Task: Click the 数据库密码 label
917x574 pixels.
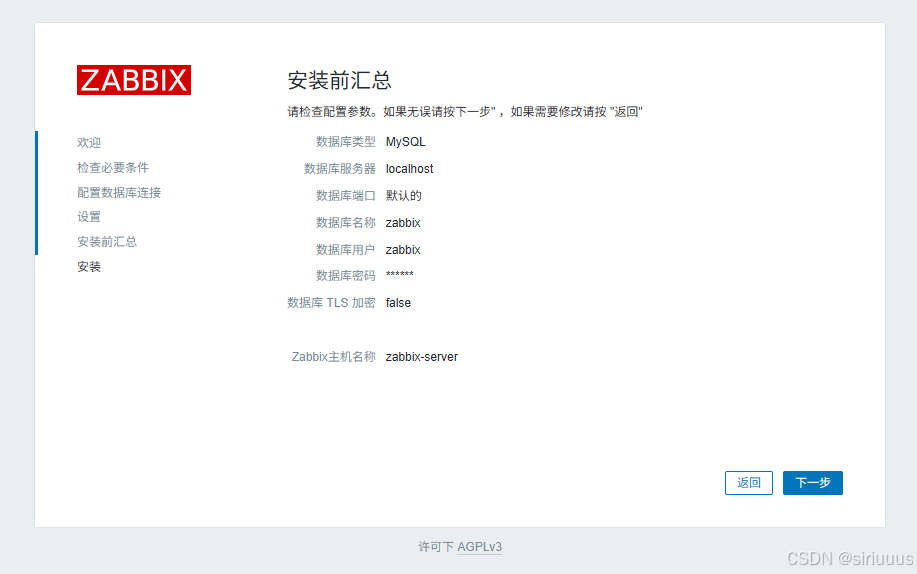Action: click(346, 276)
